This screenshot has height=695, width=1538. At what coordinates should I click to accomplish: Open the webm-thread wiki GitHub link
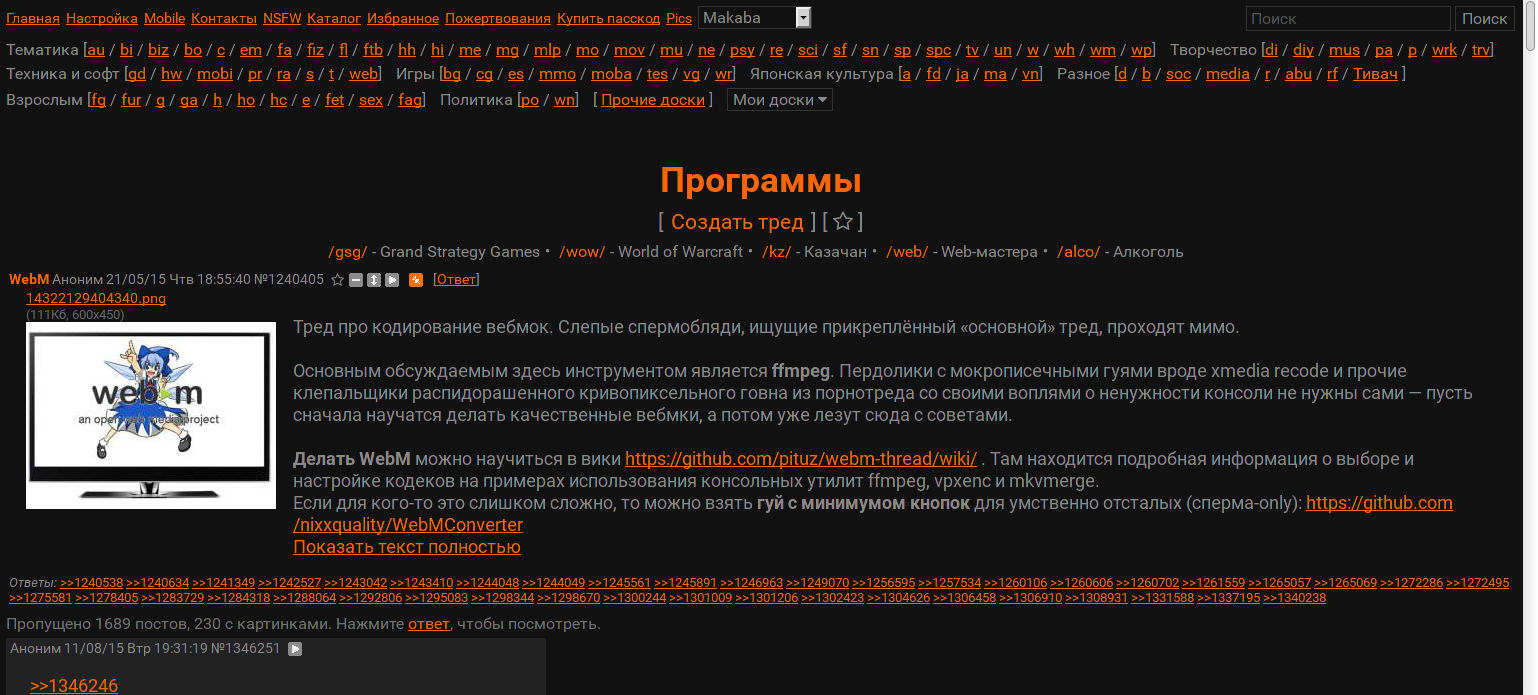(x=801, y=459)
